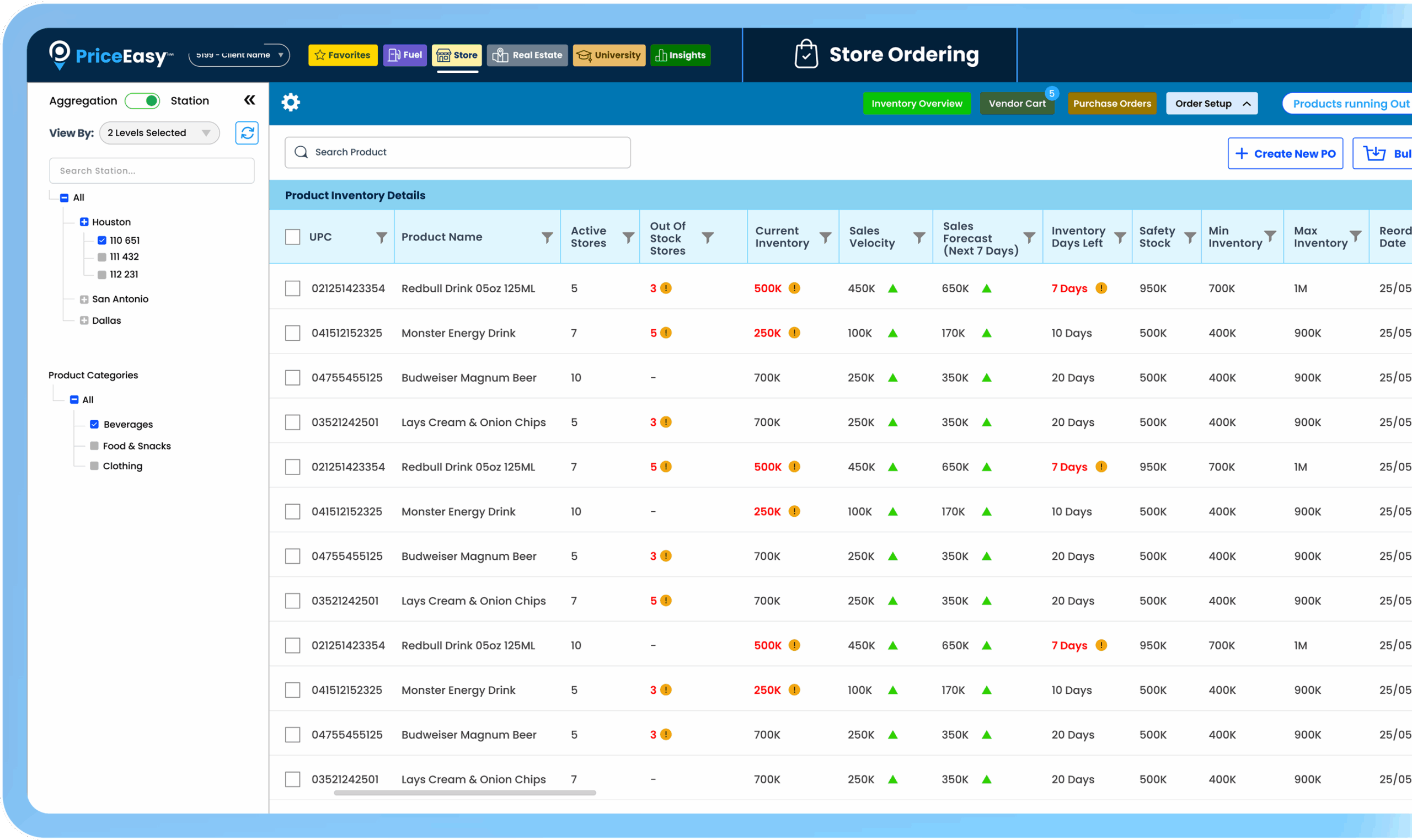1412x840 pixels.
Task: Click the cart icon on the Bulk button
Action: [x=1374, y=153]
